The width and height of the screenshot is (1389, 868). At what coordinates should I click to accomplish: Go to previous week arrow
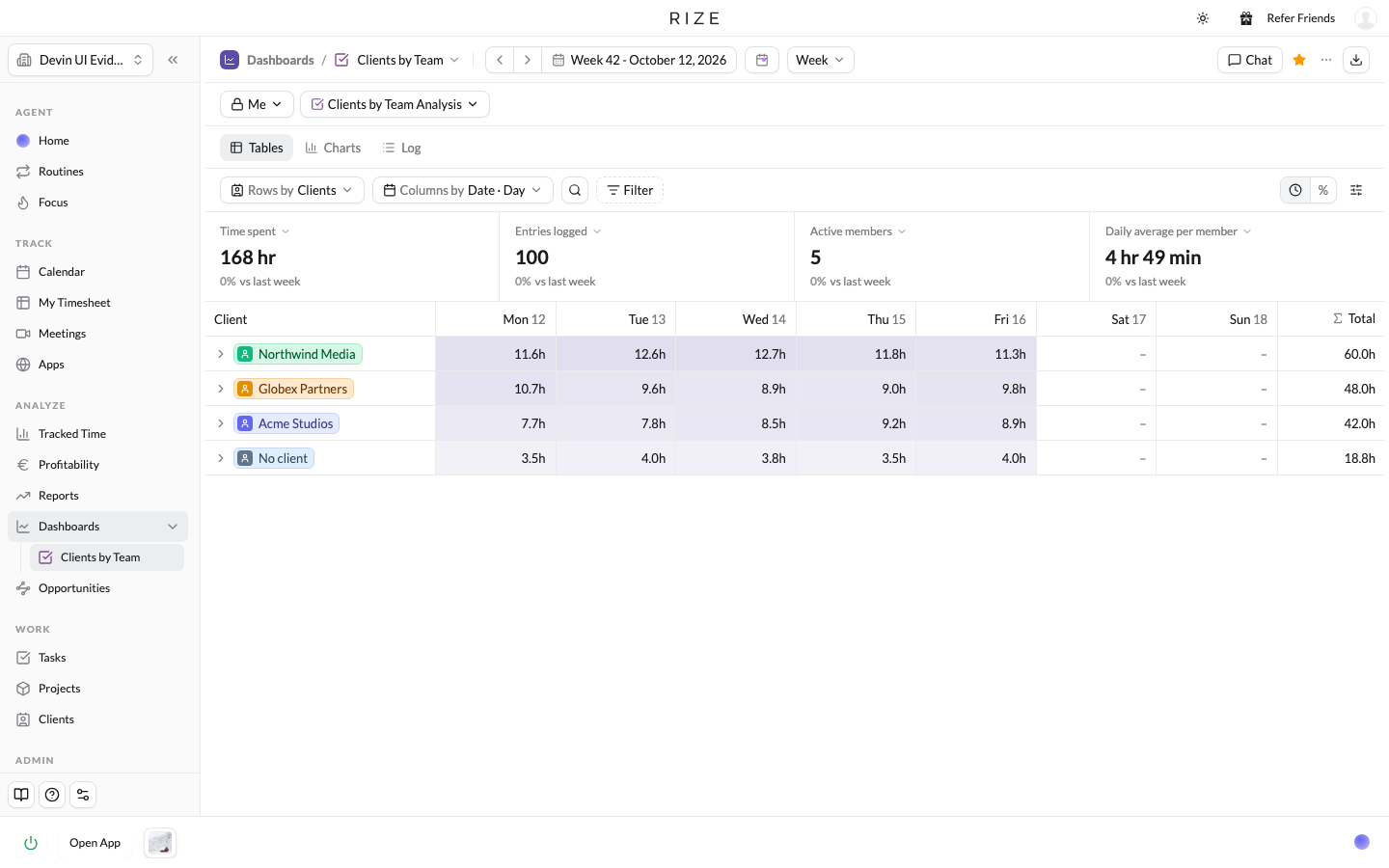500,60
